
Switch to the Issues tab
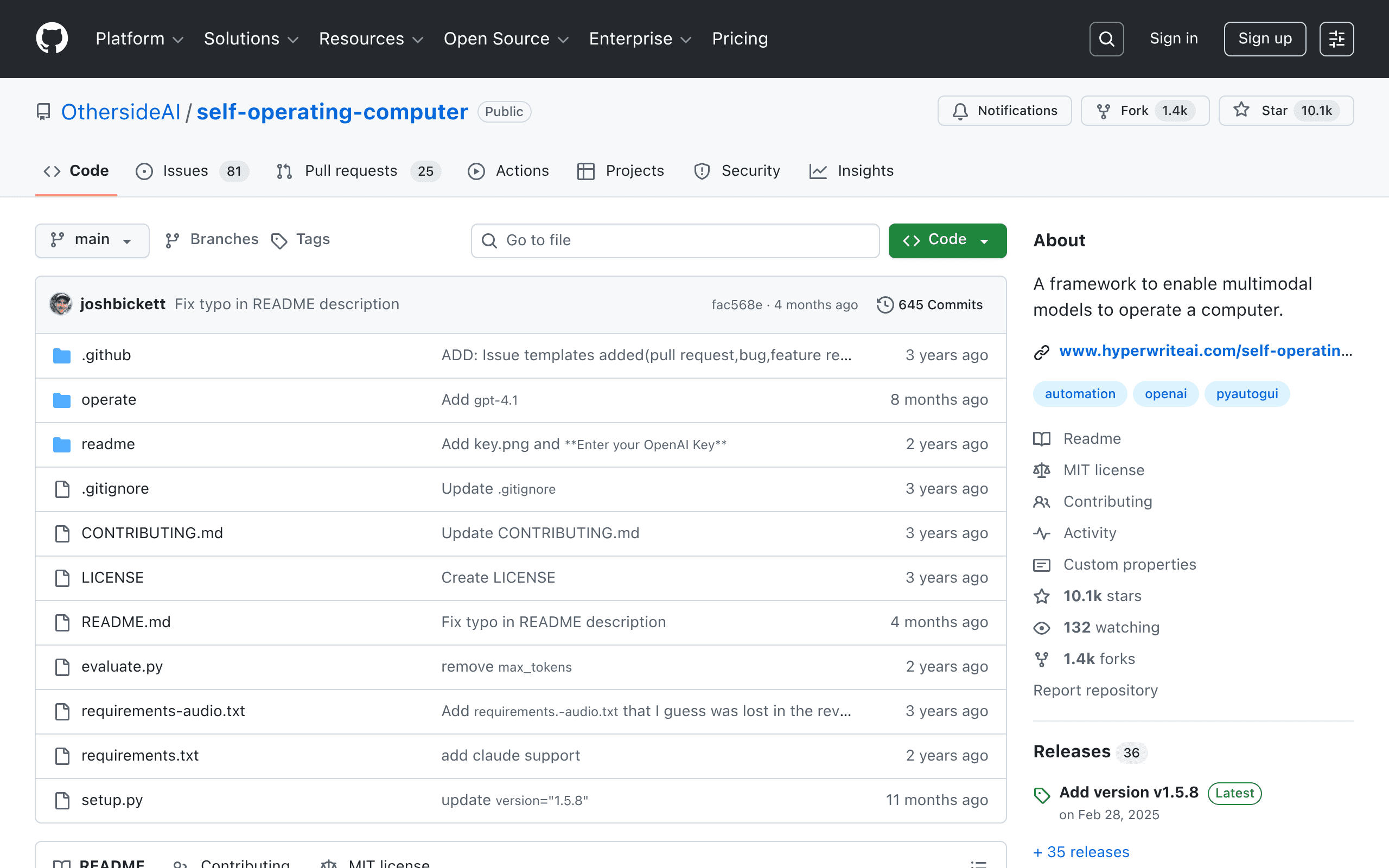coord(192,171)
